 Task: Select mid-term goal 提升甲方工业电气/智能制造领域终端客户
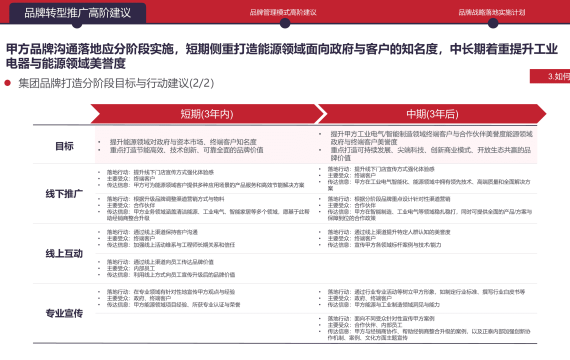[x=431, y=138]
